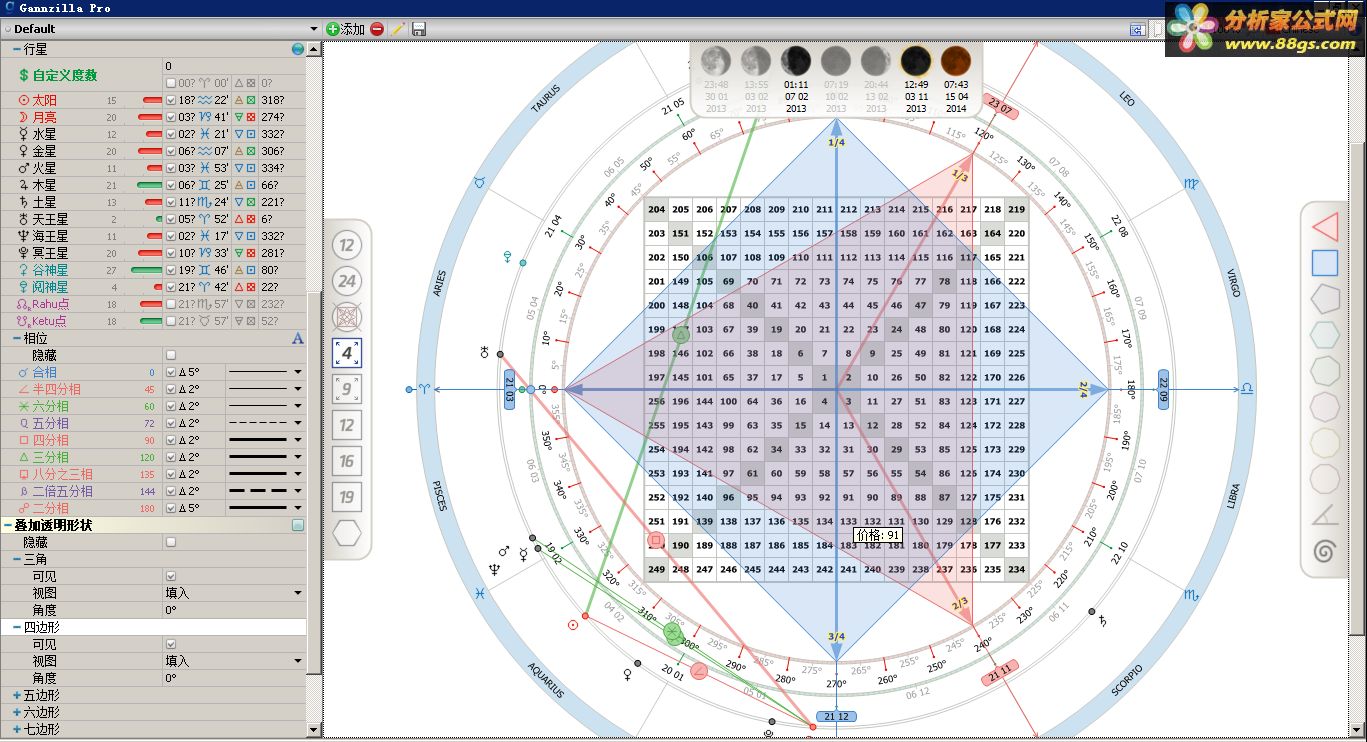Select the hexagon chart button in left palette

click(347, 533)
